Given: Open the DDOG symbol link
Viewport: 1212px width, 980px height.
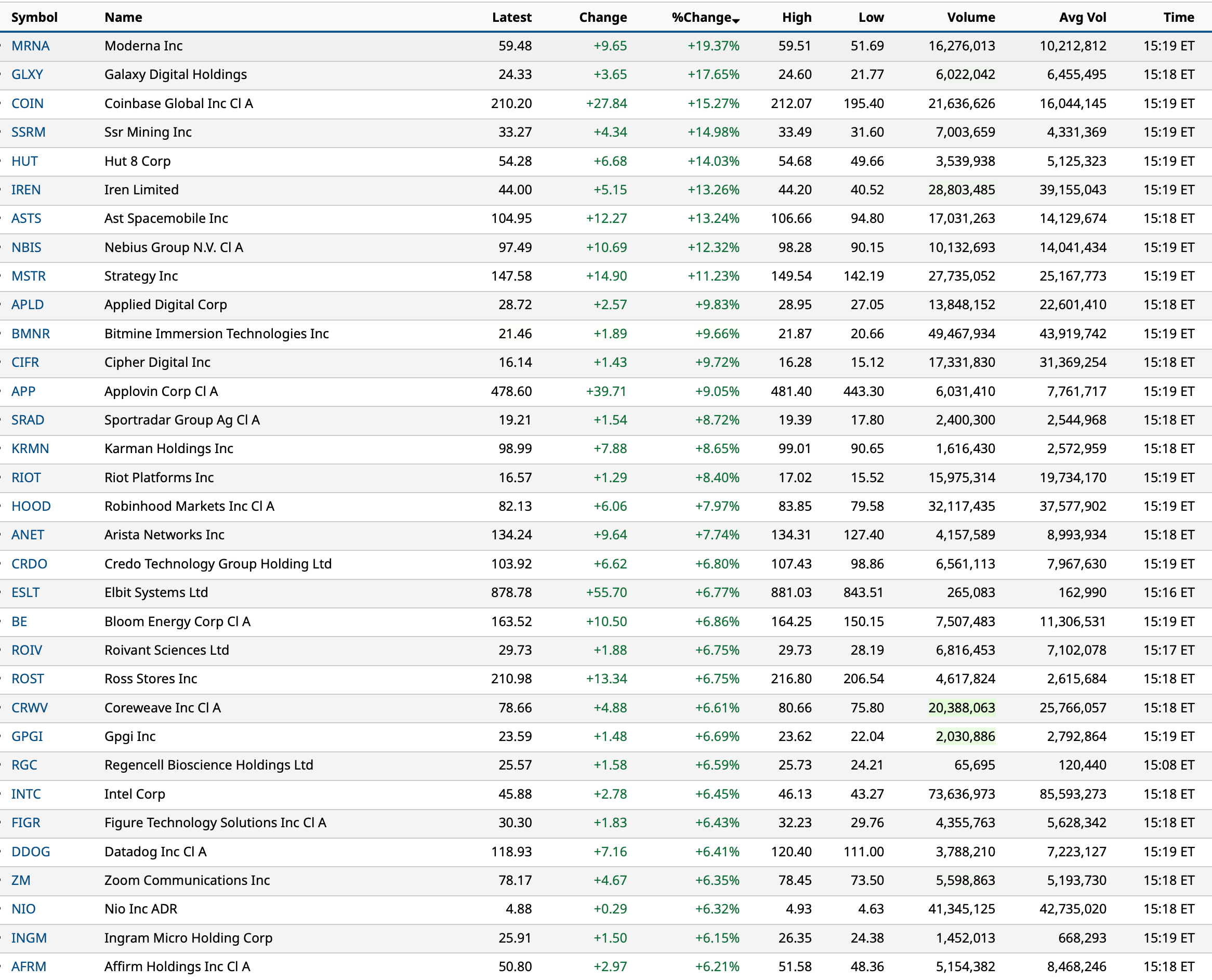Looking at the screenshot, I should (31, 852).
